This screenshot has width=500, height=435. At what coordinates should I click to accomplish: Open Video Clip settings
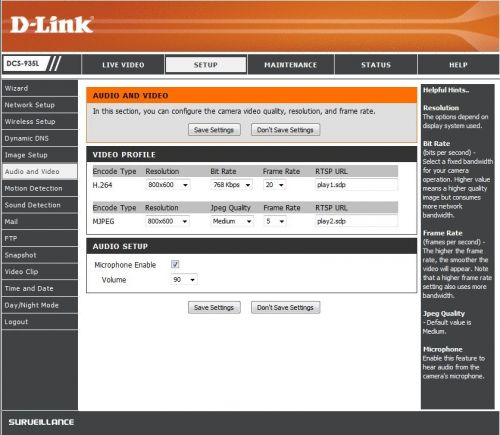coord(40,272)
